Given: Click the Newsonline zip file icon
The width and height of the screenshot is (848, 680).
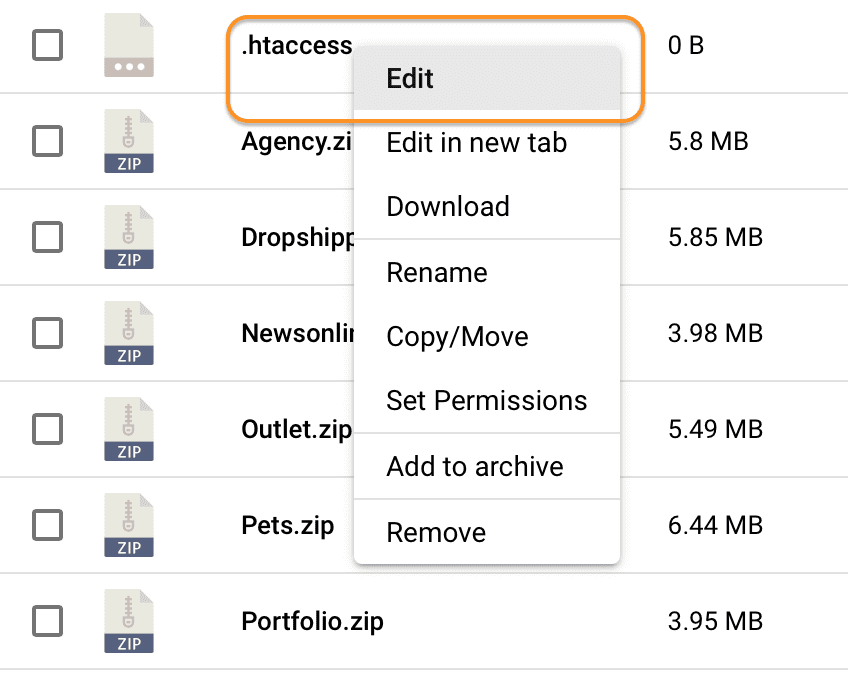Looking at the screenshot, I should pos(129,333).
